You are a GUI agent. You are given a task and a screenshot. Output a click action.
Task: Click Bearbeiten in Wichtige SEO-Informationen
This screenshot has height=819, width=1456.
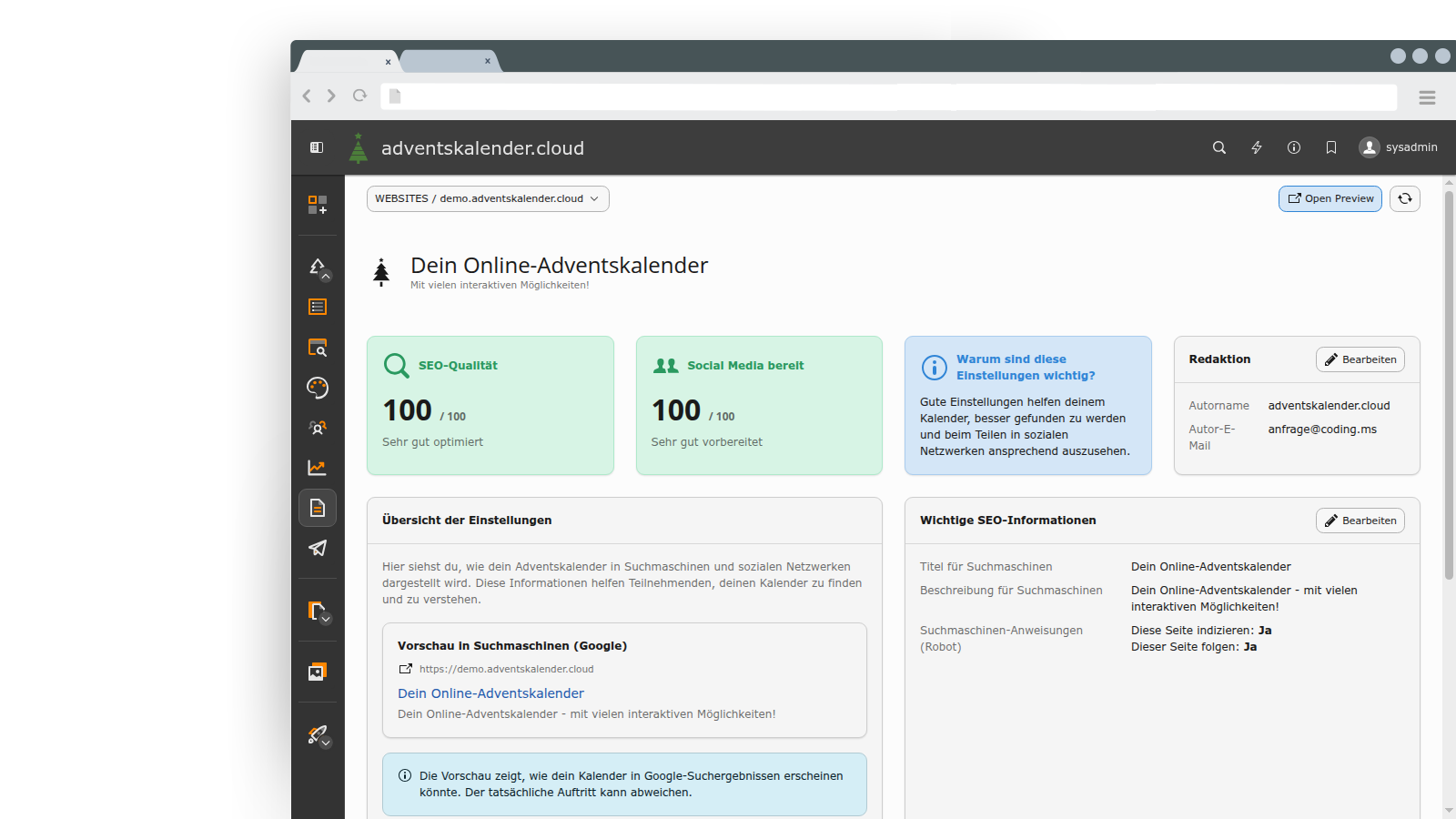coord(1360,521)
